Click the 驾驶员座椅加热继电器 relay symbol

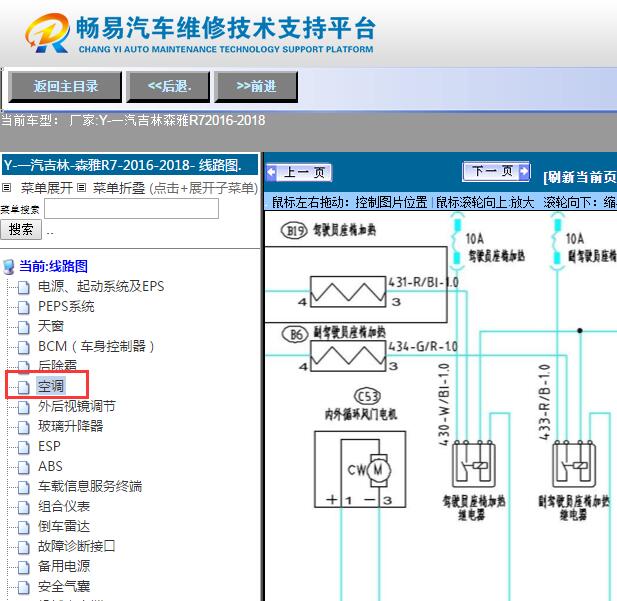tap(473, 464)
